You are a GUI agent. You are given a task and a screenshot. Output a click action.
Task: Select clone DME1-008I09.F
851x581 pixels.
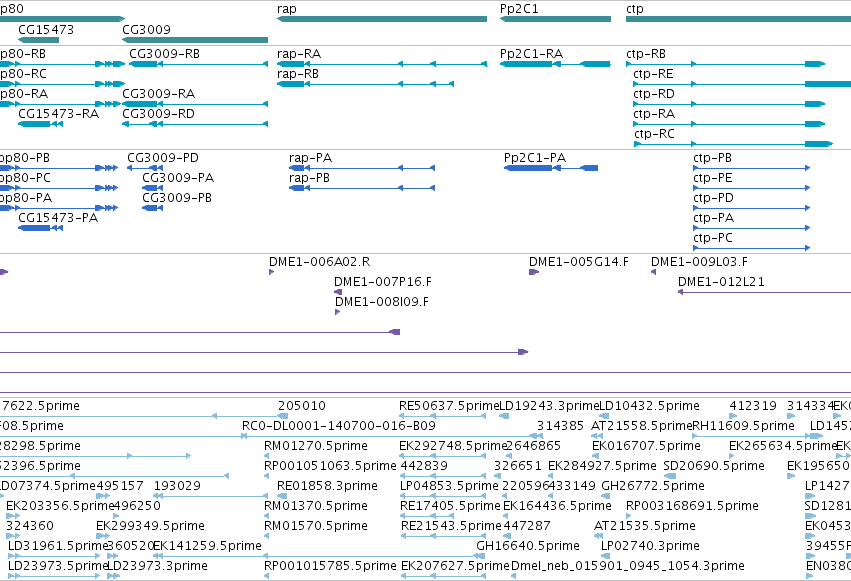(382, 302)
